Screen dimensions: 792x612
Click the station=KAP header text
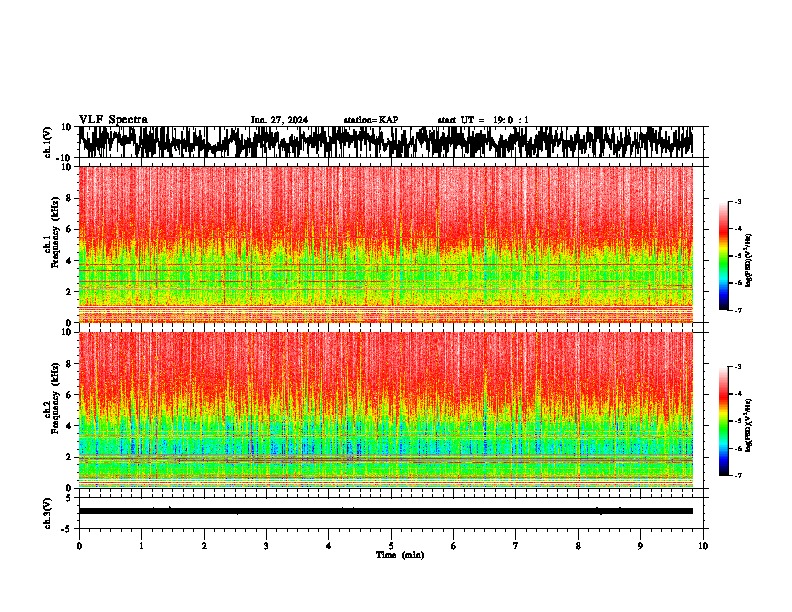(371, 120)
